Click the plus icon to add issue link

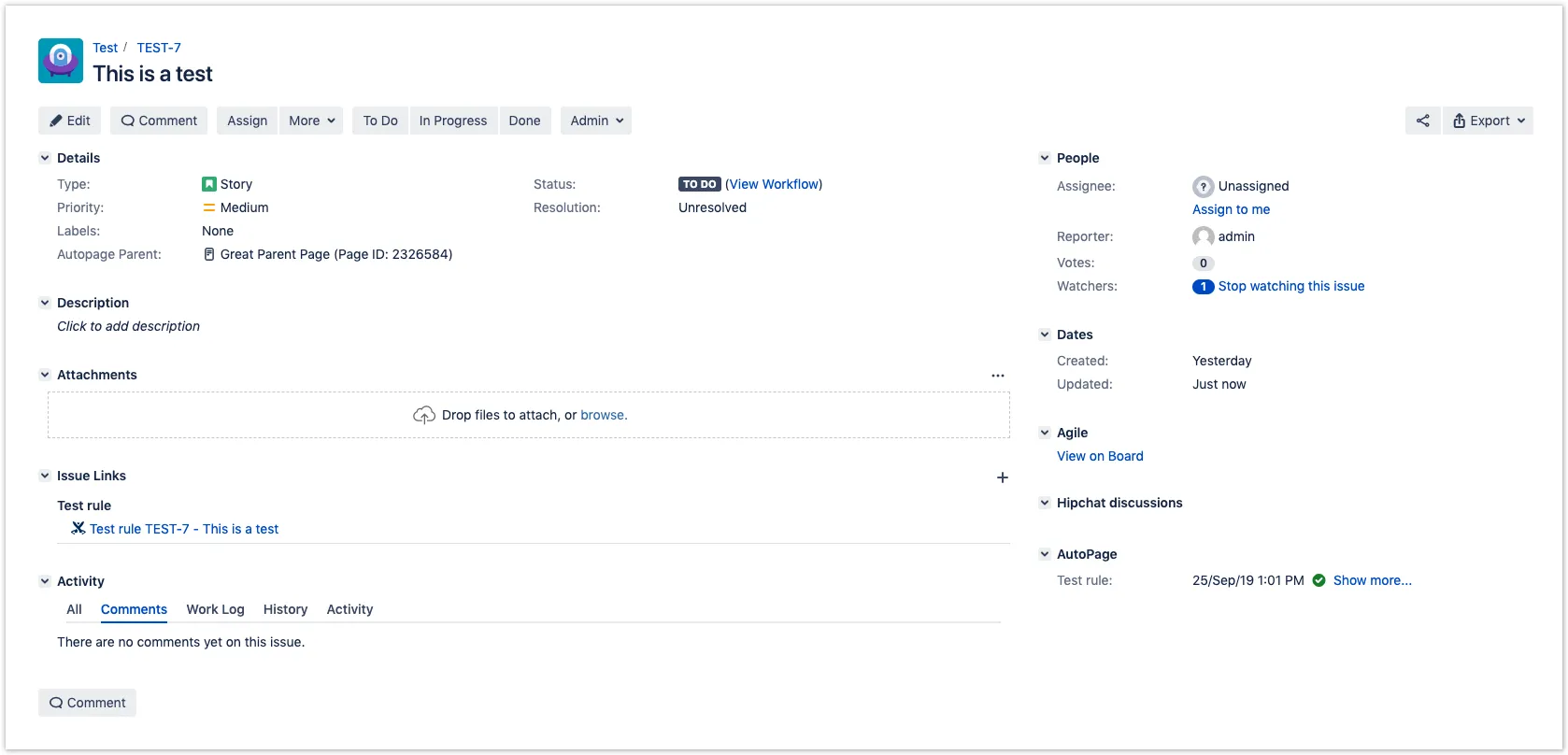(x=1002, y=477)
